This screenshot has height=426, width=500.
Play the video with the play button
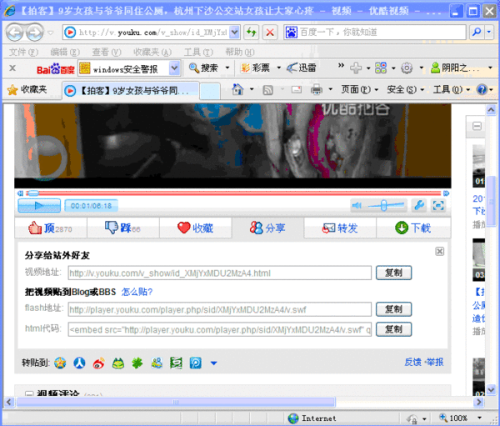39,206
